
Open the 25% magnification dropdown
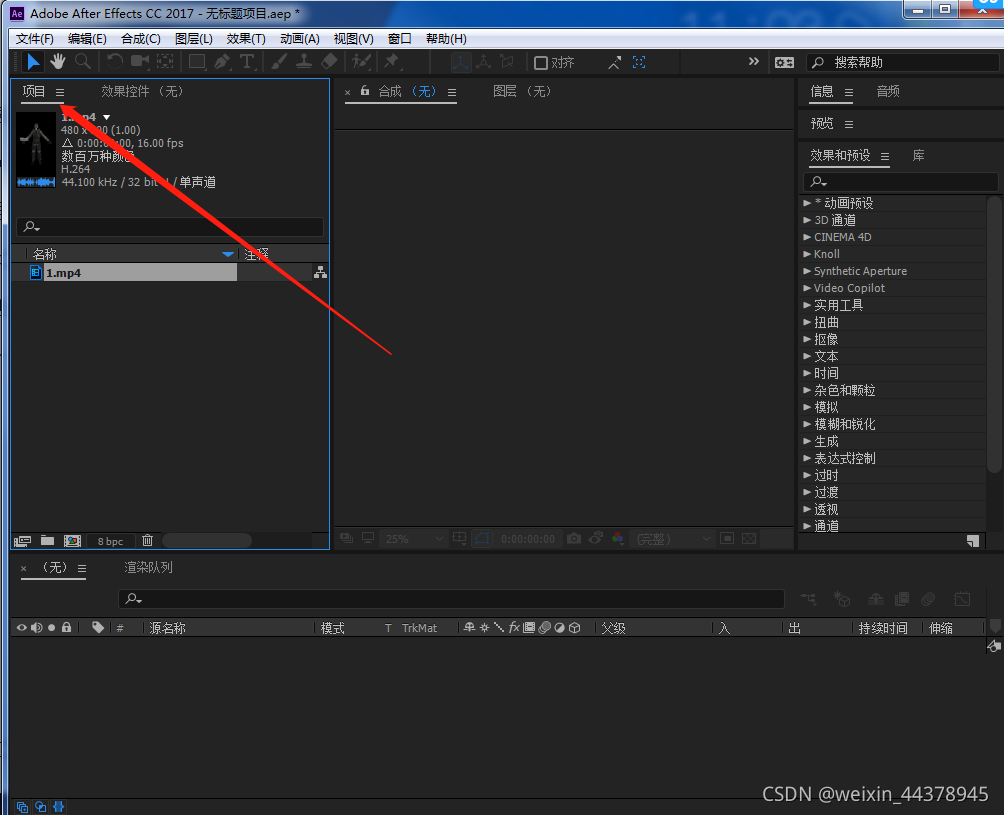pyautogui.click(x=413, y=539)
